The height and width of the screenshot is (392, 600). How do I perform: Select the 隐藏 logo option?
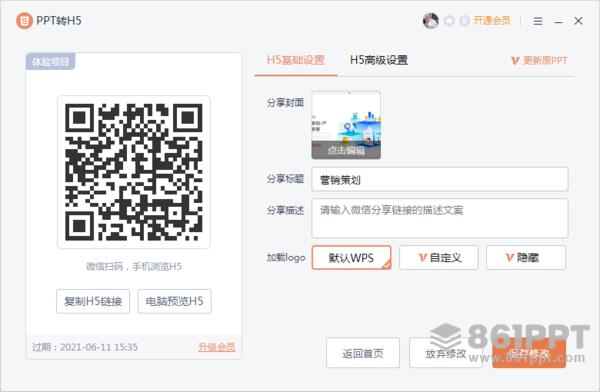(526, 258)
